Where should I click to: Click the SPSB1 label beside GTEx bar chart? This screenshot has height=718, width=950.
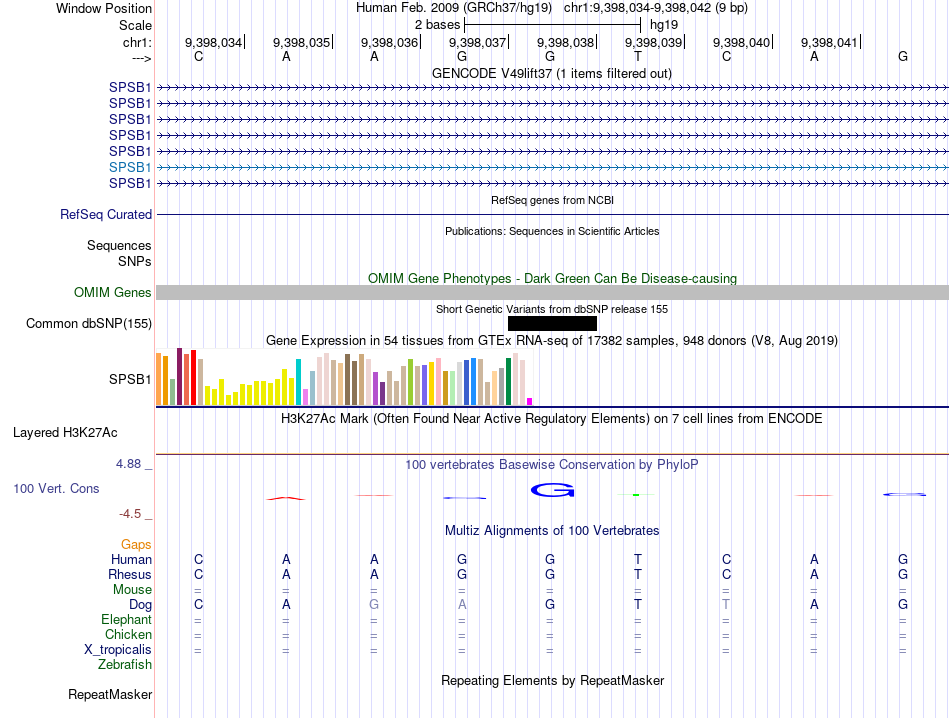pyautogui.click(x=130, y=379)
